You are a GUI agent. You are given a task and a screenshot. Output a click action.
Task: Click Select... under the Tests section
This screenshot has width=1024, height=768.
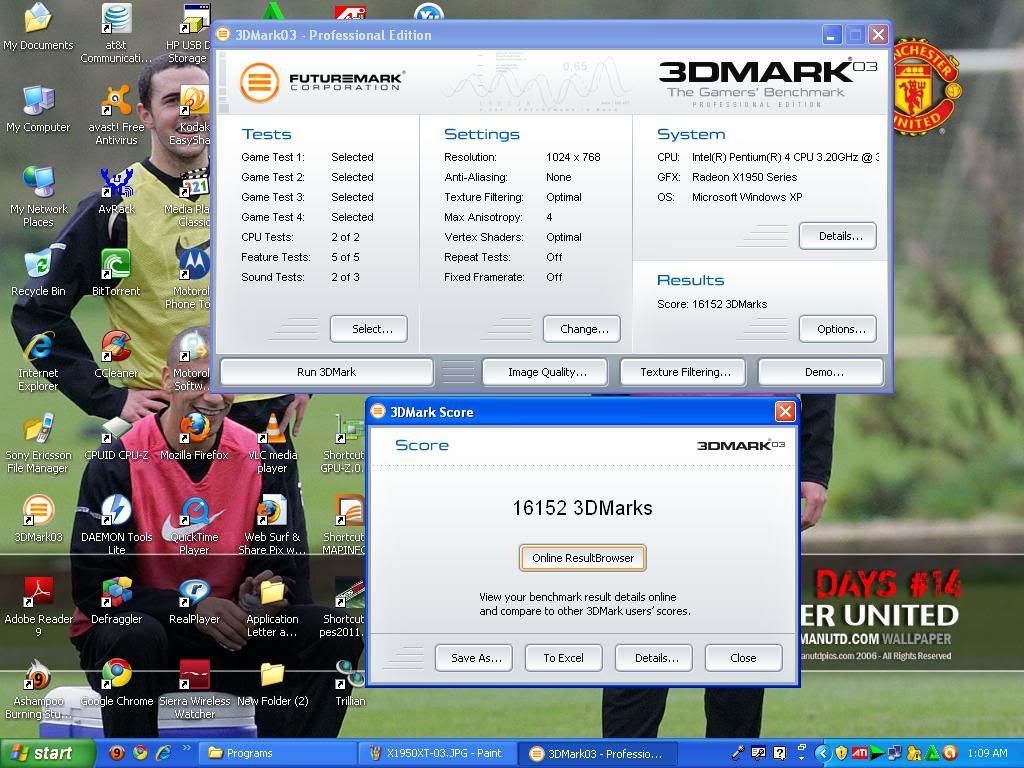[x=369, y=329]
